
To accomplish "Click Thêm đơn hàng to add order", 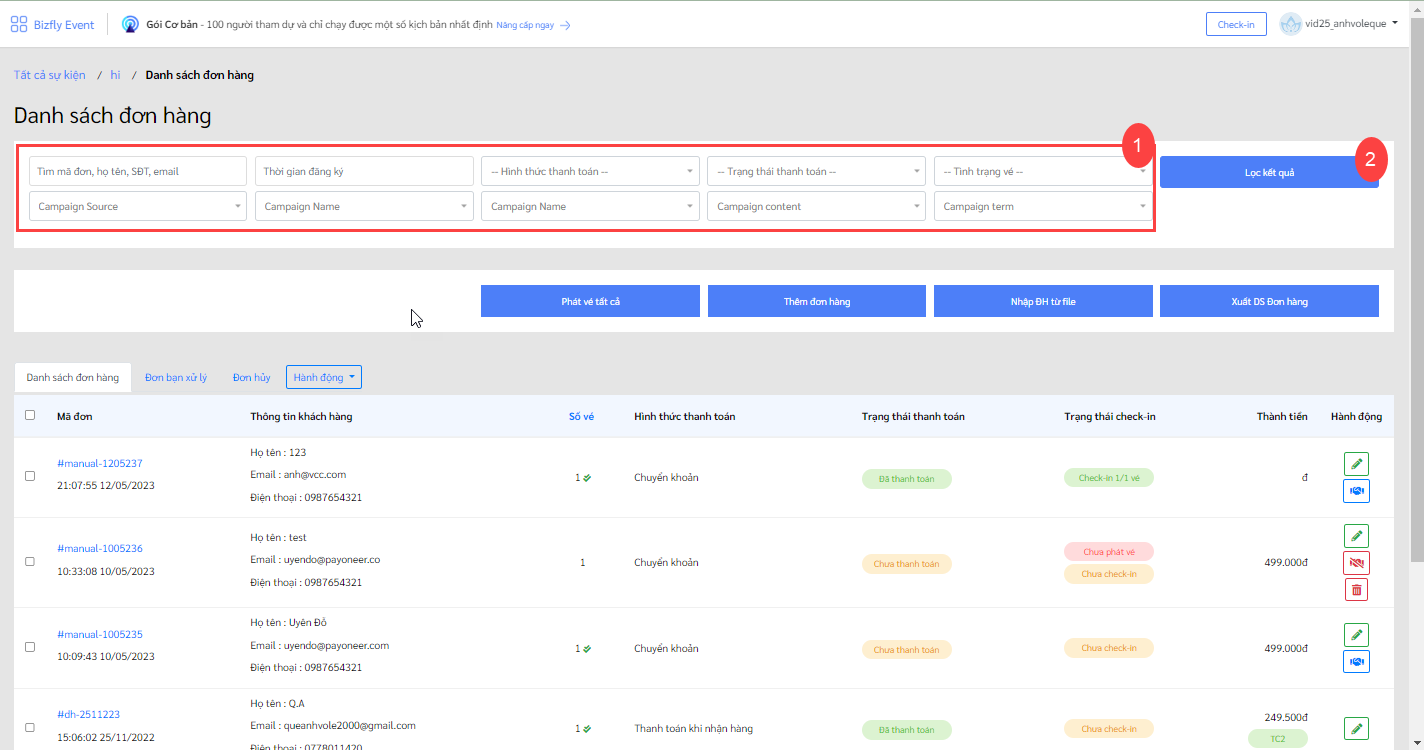I will (817, 301).
